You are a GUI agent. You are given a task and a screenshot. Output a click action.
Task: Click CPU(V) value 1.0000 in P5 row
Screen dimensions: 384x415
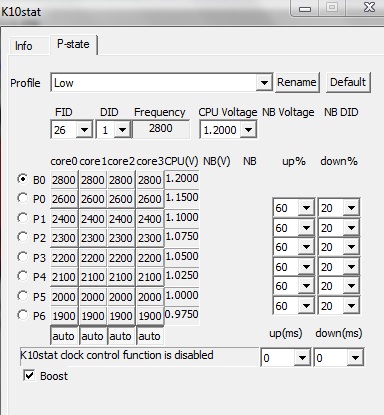(x=182, y=295)
